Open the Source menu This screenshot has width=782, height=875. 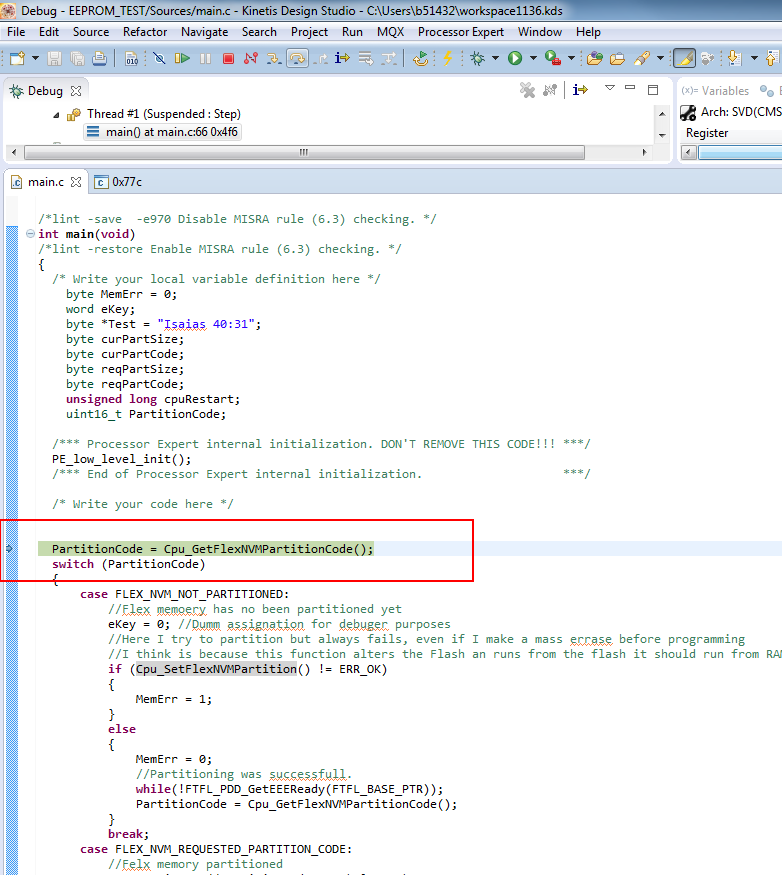coord(91,32)
